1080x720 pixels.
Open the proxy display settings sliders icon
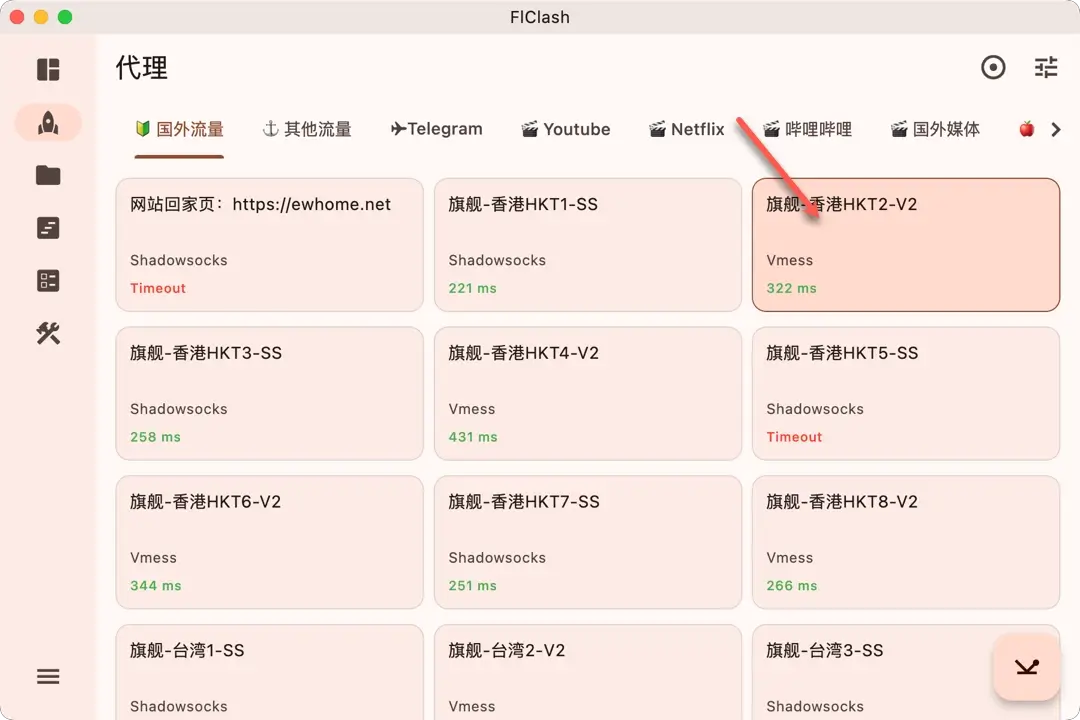tap(1046, 67)
